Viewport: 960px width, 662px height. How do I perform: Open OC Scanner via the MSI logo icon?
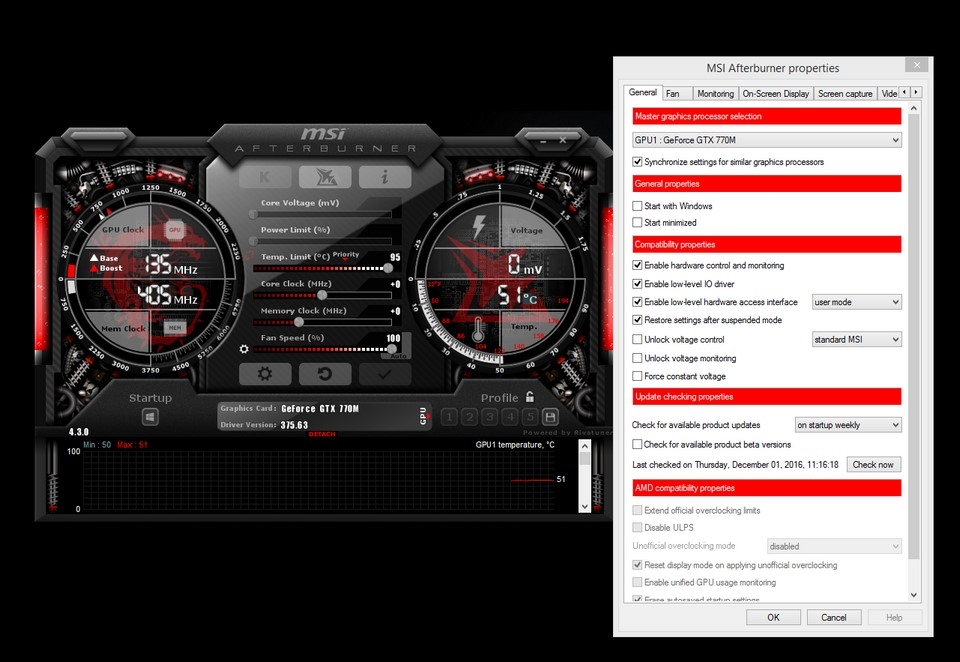click(x=324, y=176)
